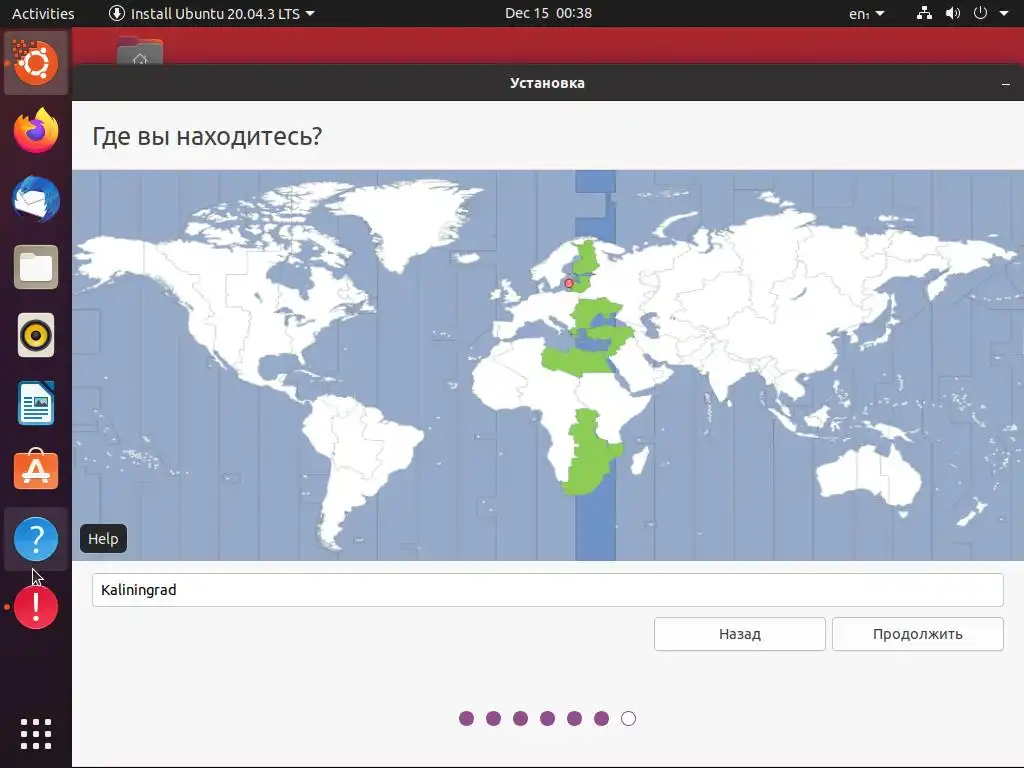
Task: Open the Ubuntu installer dock icon
Action: 36,63
